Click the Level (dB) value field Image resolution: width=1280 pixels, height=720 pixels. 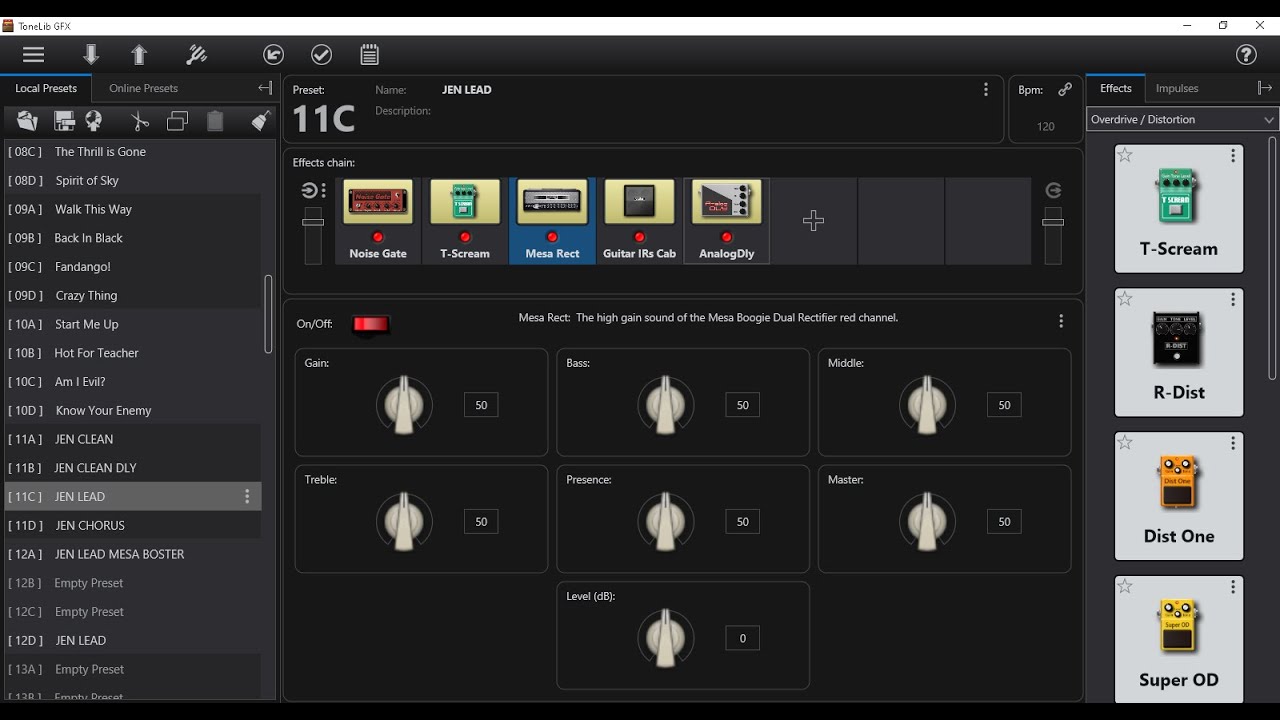(x=742, y=638)
